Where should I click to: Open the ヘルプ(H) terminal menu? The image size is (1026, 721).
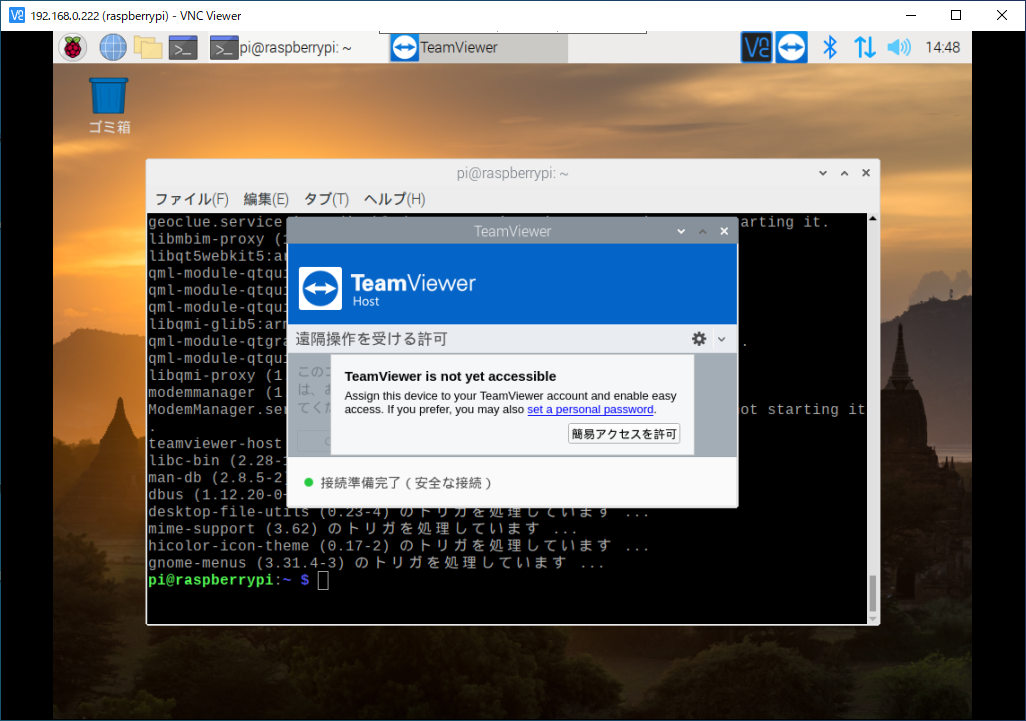click(x=394, y=199)
